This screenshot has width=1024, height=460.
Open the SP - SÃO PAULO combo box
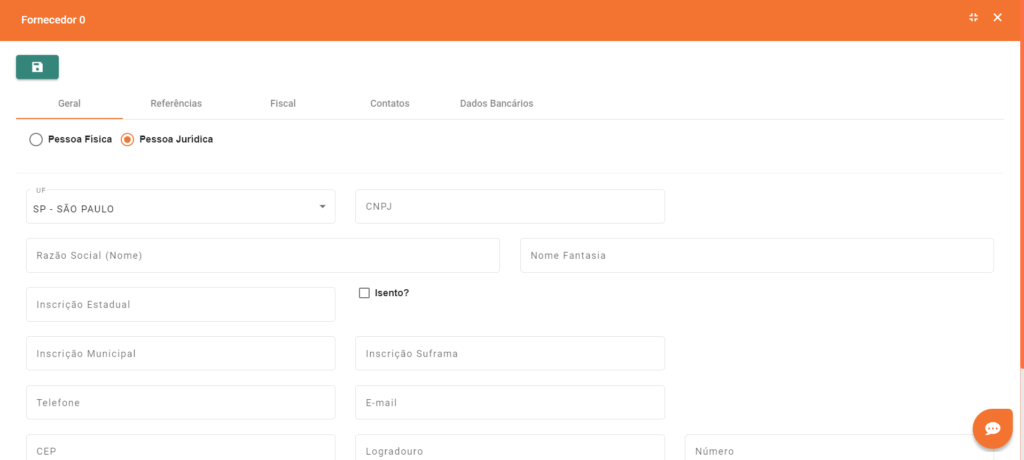(170, 208)
